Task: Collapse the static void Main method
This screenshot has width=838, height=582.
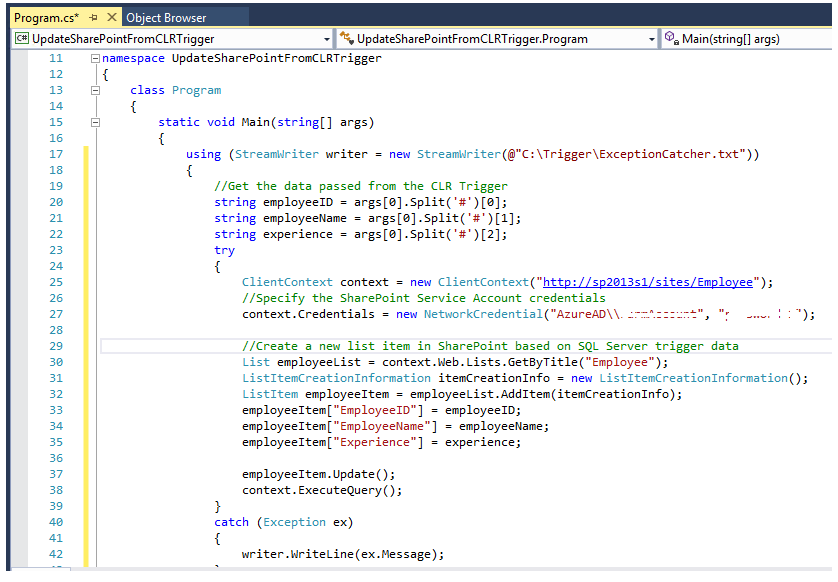Action: (95, 122)
